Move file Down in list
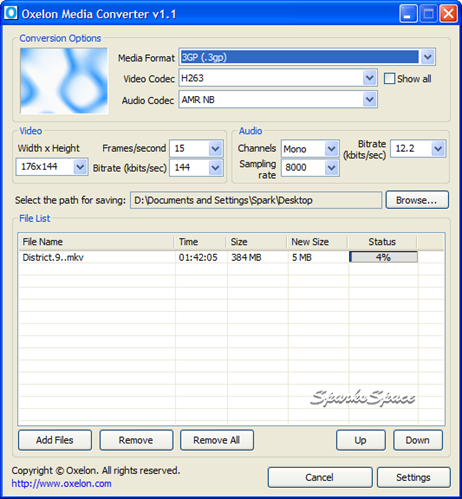 (x=418, y=440)
